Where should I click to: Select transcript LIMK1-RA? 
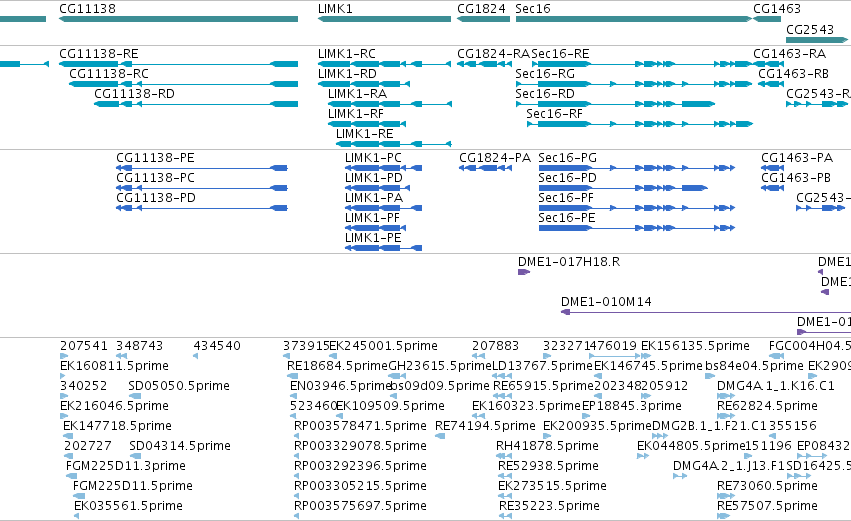390,104
